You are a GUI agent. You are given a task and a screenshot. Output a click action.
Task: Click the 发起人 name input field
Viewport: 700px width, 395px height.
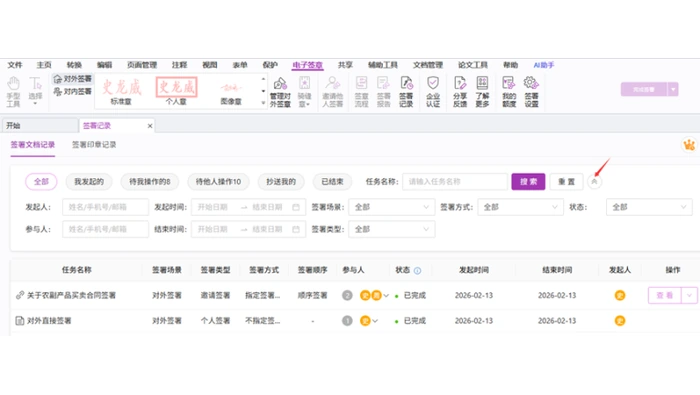click(x=105, y=207)
